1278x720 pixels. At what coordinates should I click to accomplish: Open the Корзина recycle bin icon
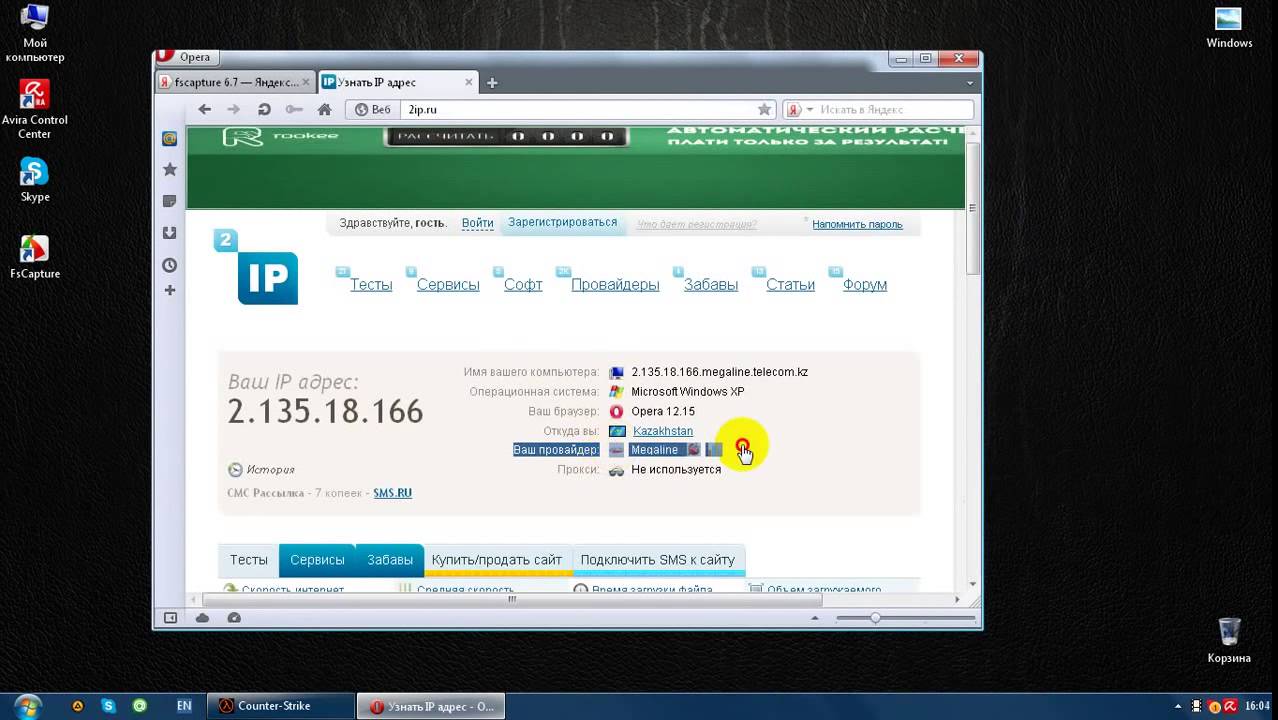[1229, 640]
